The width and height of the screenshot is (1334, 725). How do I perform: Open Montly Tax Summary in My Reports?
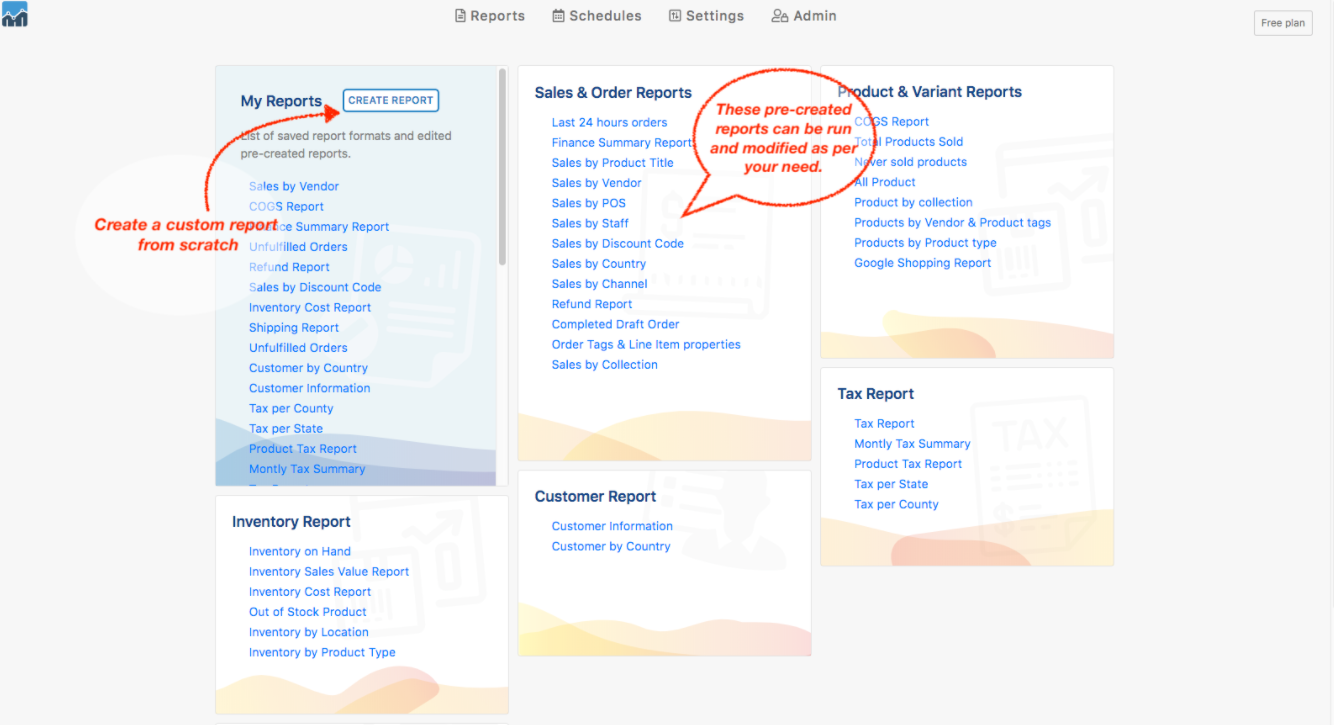click(x=307, y=469)
